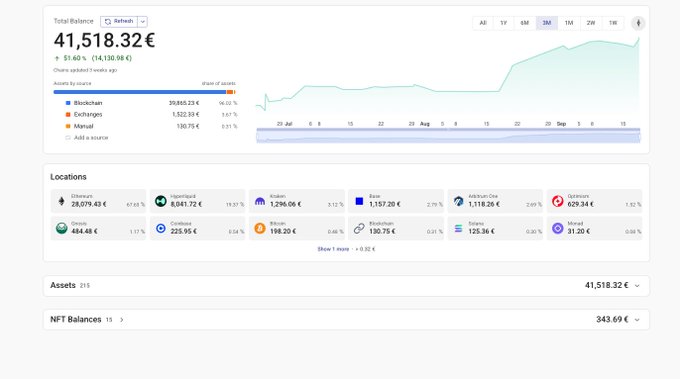Screen dimensions: 680x379
Task: Click the Exchanges 1,522.33 € source row
Action: tap(145, 114)
